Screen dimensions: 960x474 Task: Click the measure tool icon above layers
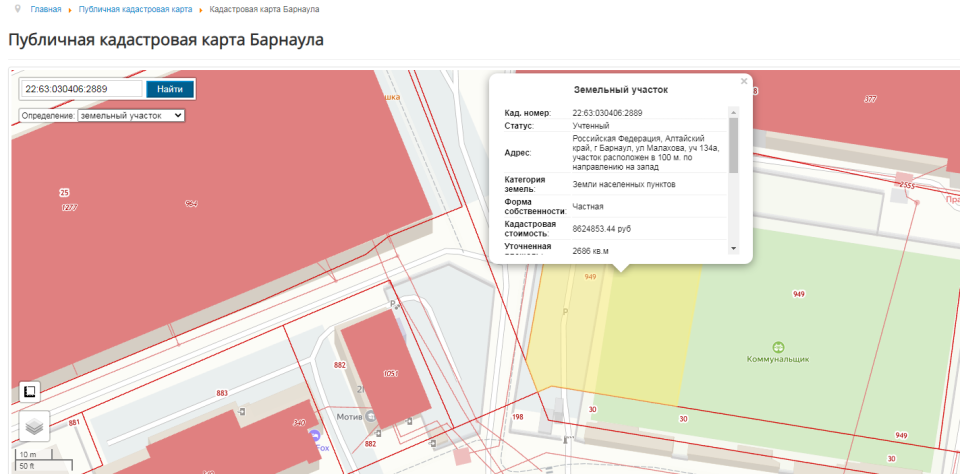pyautogui.click(x=30, y=391)
